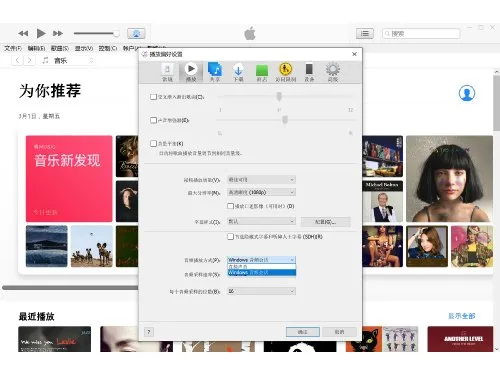Choose the first non-highlighted option in open dropdown list
Image resolution: width=500 pixels, height=375 pixels.
tap(261, 267)
